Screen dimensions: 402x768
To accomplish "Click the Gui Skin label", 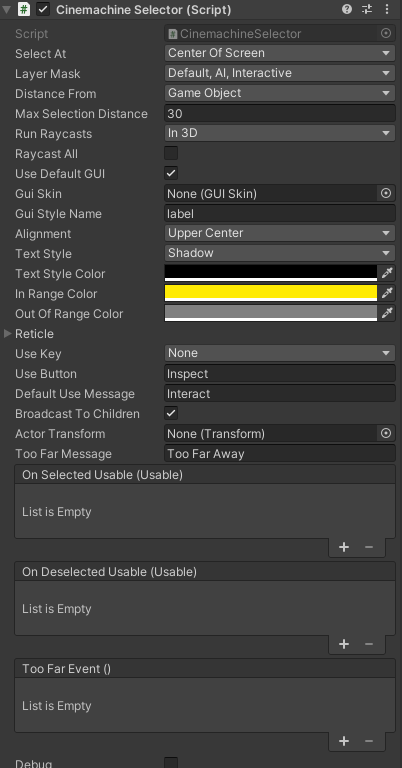I will coord(38,193).
